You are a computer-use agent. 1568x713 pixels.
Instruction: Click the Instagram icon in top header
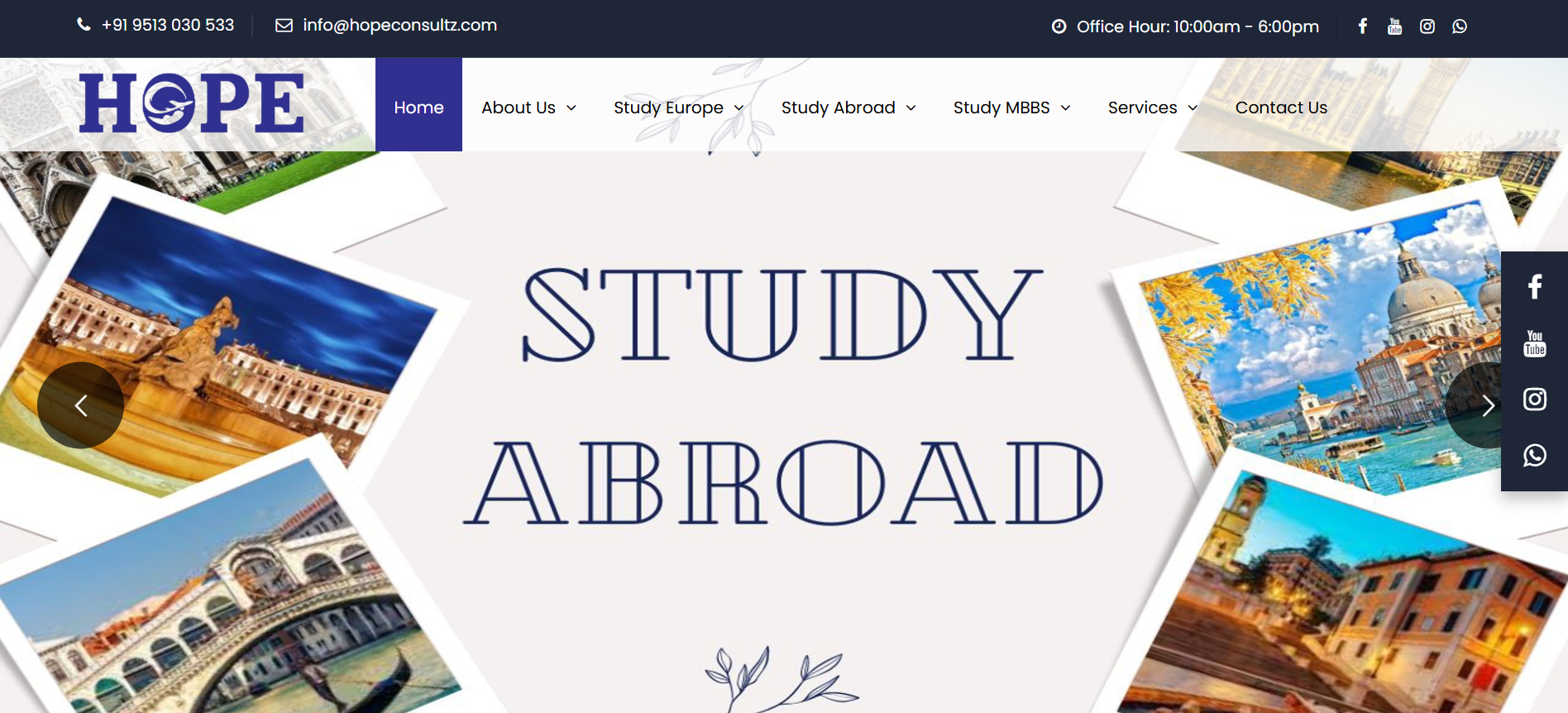pos(1427,26)
